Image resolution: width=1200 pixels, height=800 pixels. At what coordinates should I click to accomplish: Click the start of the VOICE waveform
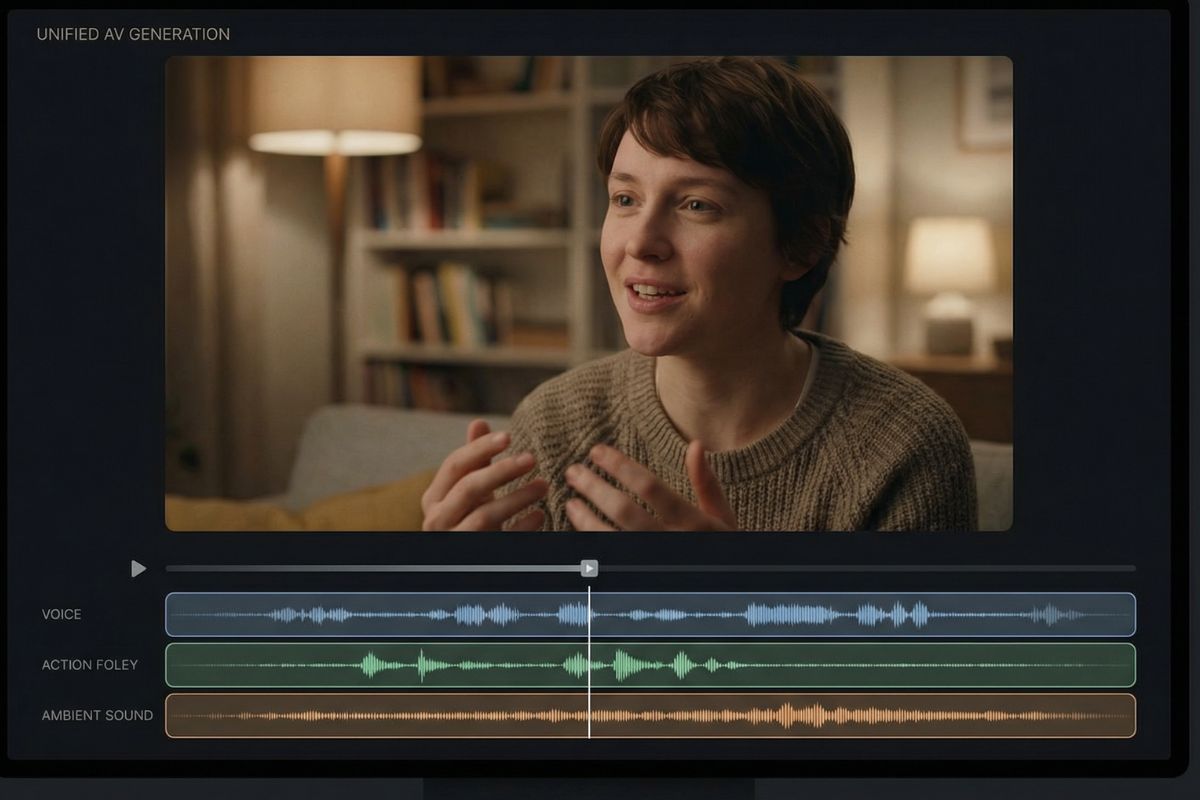(x=180, y=614)
